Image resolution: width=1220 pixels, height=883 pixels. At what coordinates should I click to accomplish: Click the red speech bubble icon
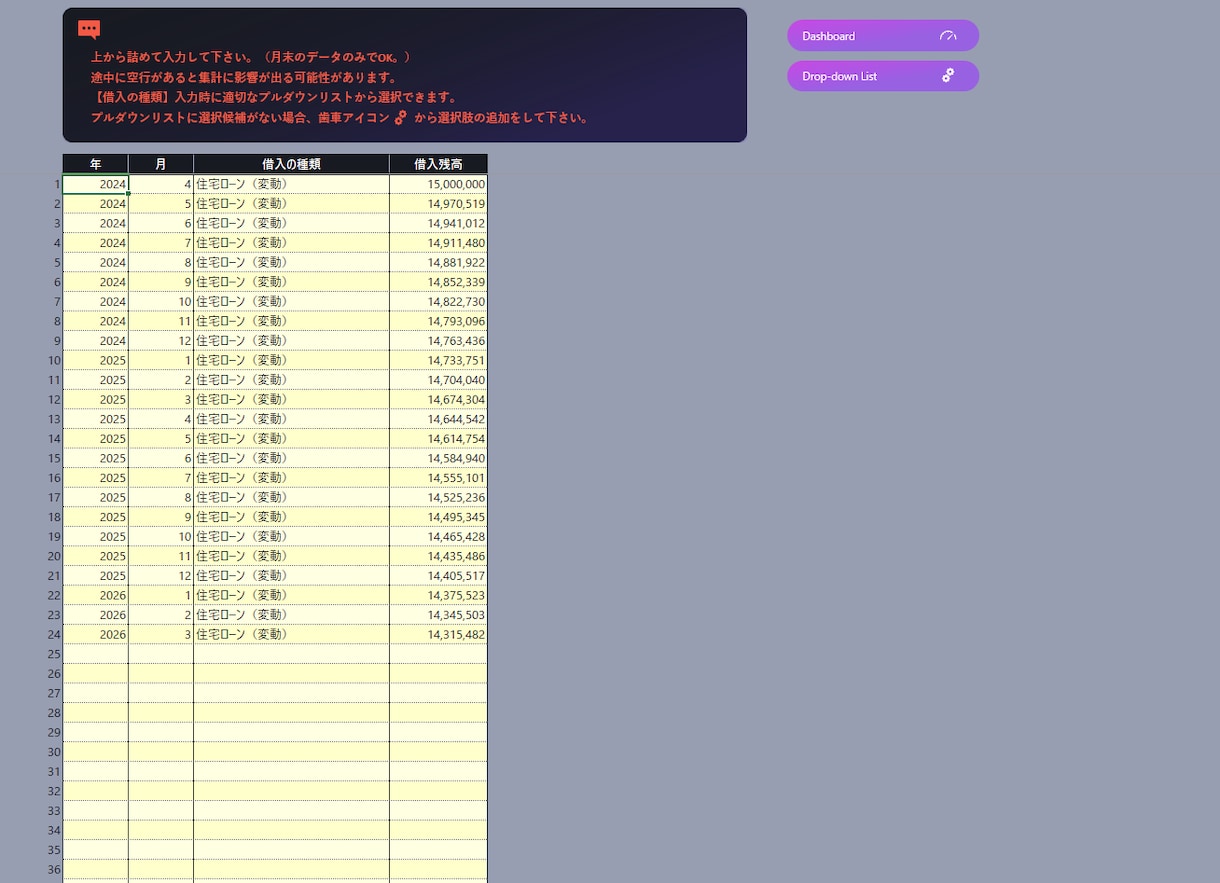89,30
